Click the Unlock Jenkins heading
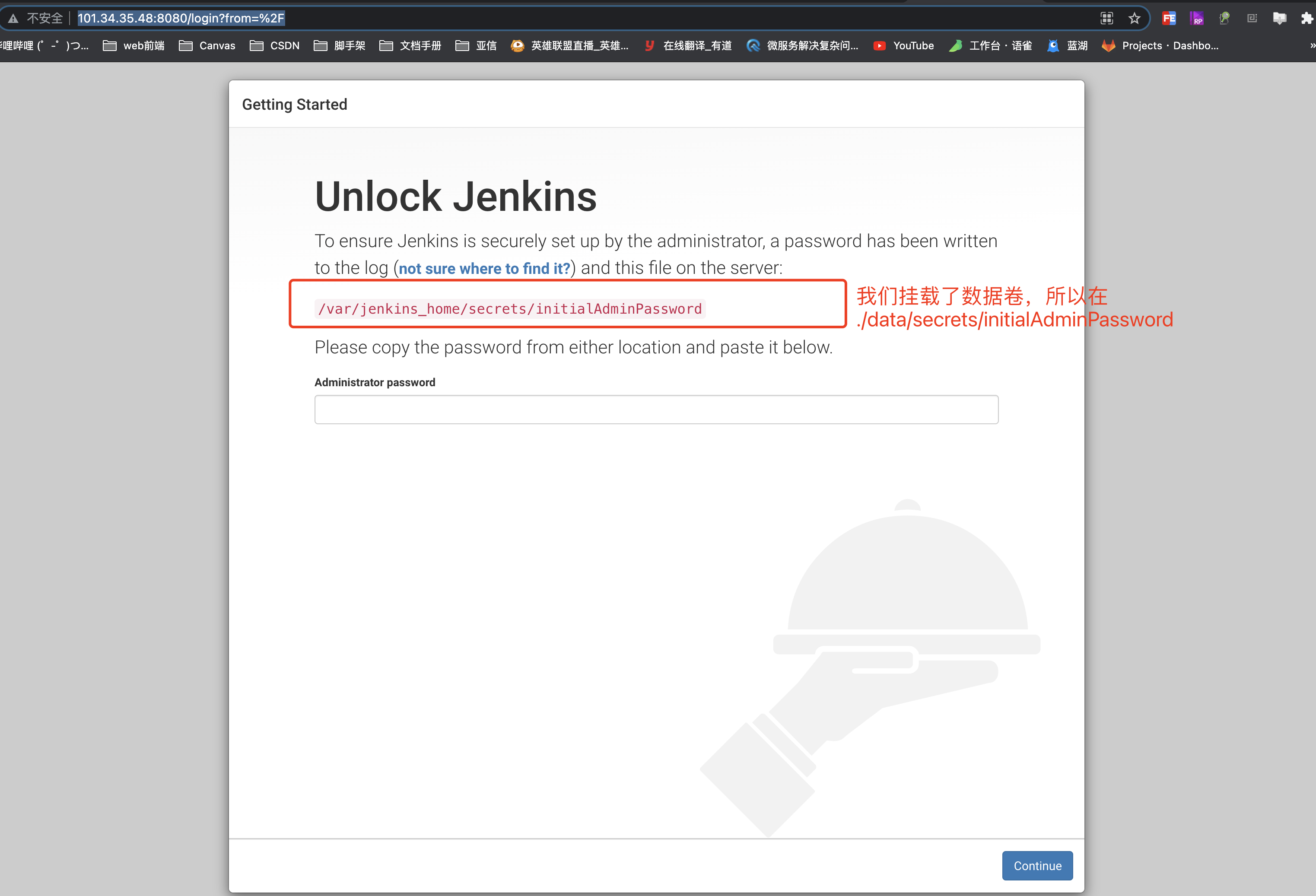 [x=456, y=197]
